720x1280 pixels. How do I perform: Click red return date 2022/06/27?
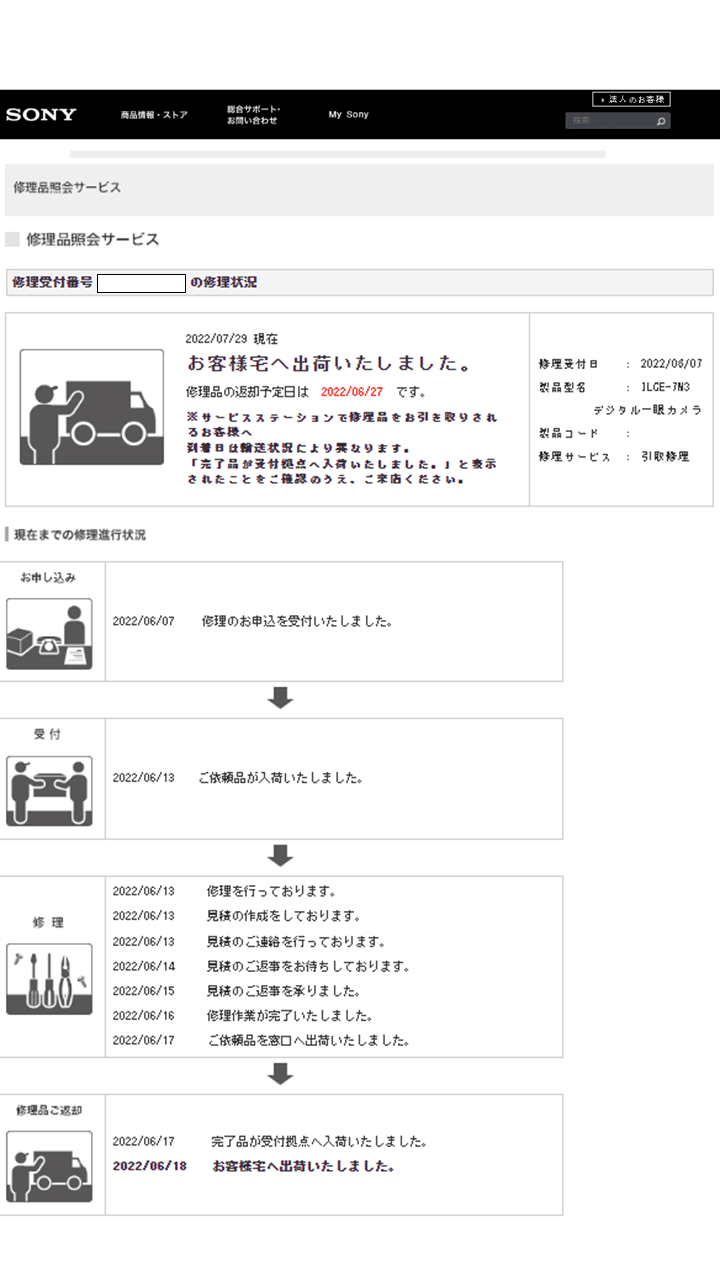coord(352,391)
